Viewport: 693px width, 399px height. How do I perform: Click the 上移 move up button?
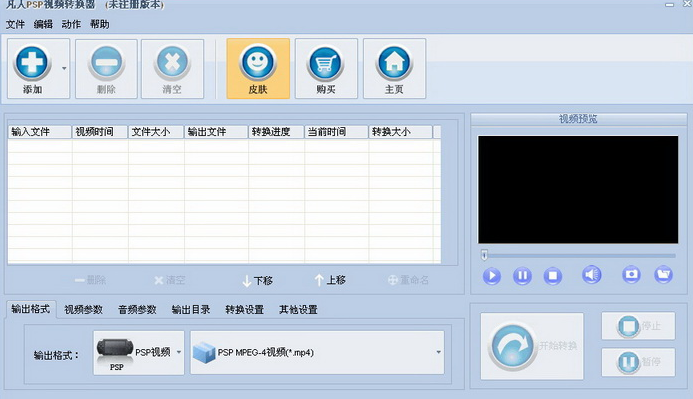click(x=330, y=280)
